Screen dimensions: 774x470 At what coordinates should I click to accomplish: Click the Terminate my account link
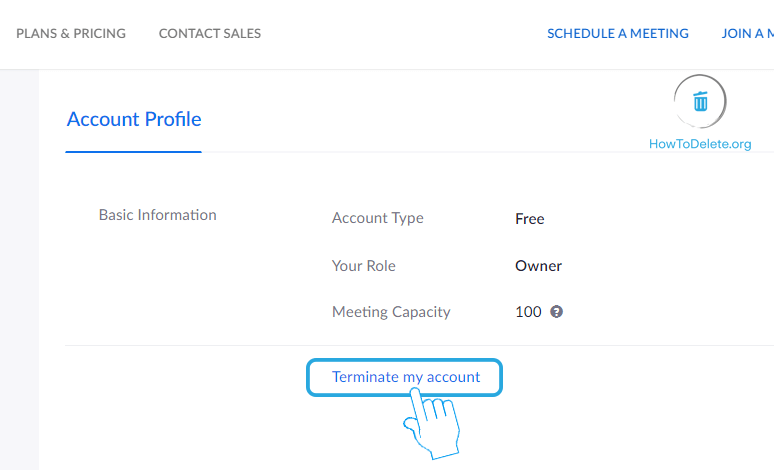[x=406, y=377]
